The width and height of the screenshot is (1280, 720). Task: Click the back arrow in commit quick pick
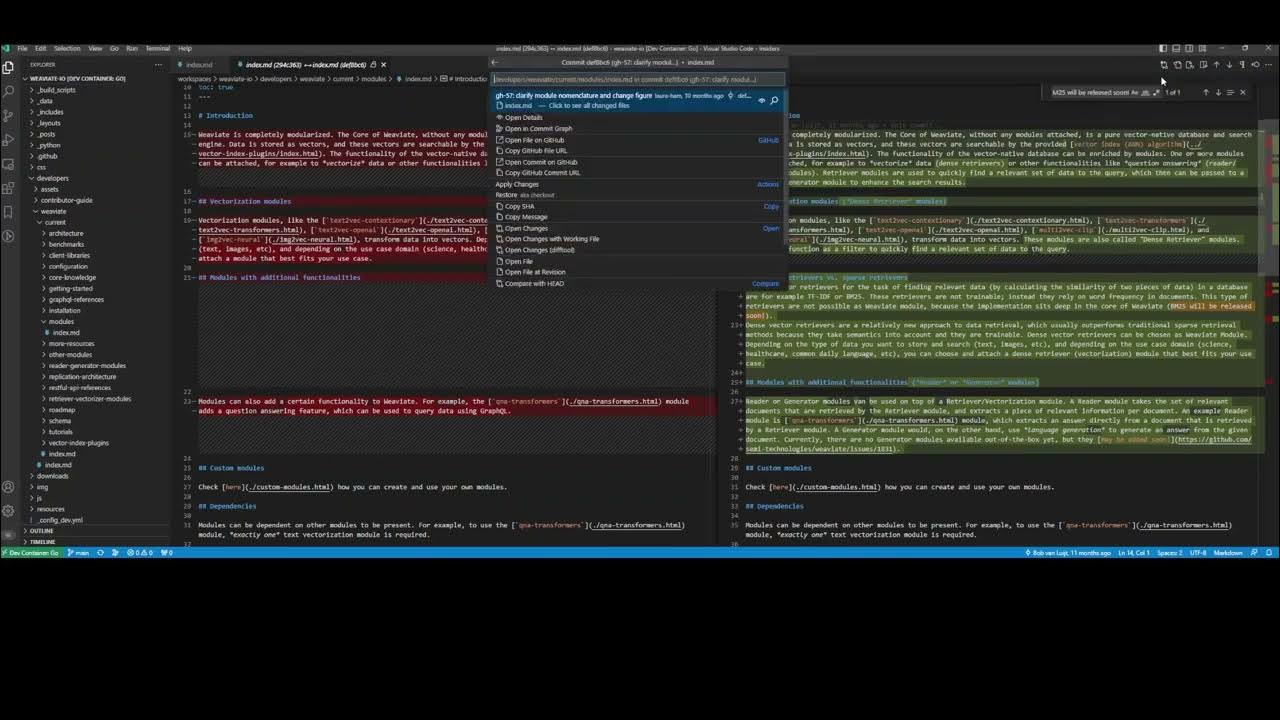pos(493,62)
